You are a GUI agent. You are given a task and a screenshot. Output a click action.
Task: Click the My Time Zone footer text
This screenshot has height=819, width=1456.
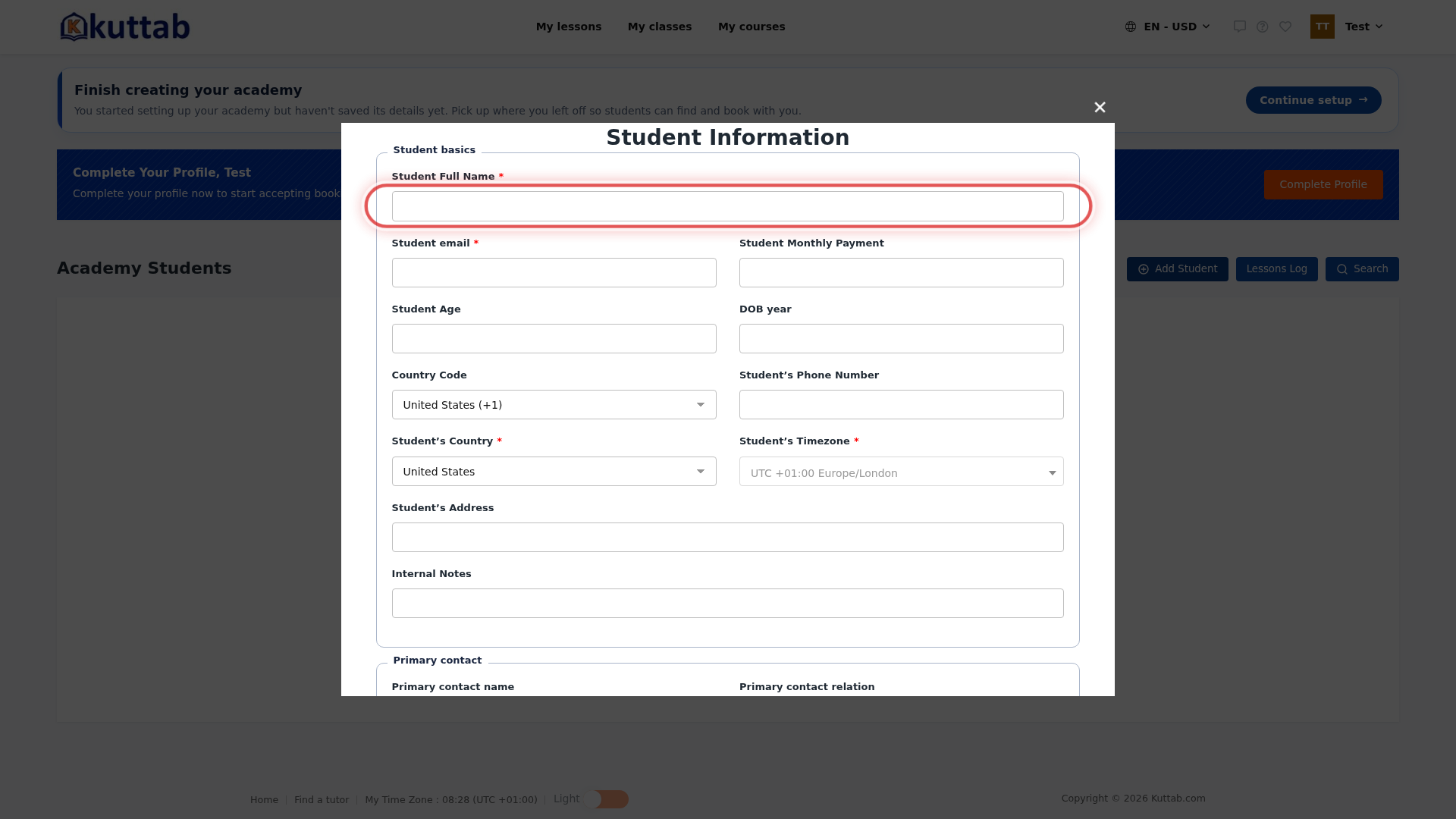pyautogui.click(x=451, y=800)
